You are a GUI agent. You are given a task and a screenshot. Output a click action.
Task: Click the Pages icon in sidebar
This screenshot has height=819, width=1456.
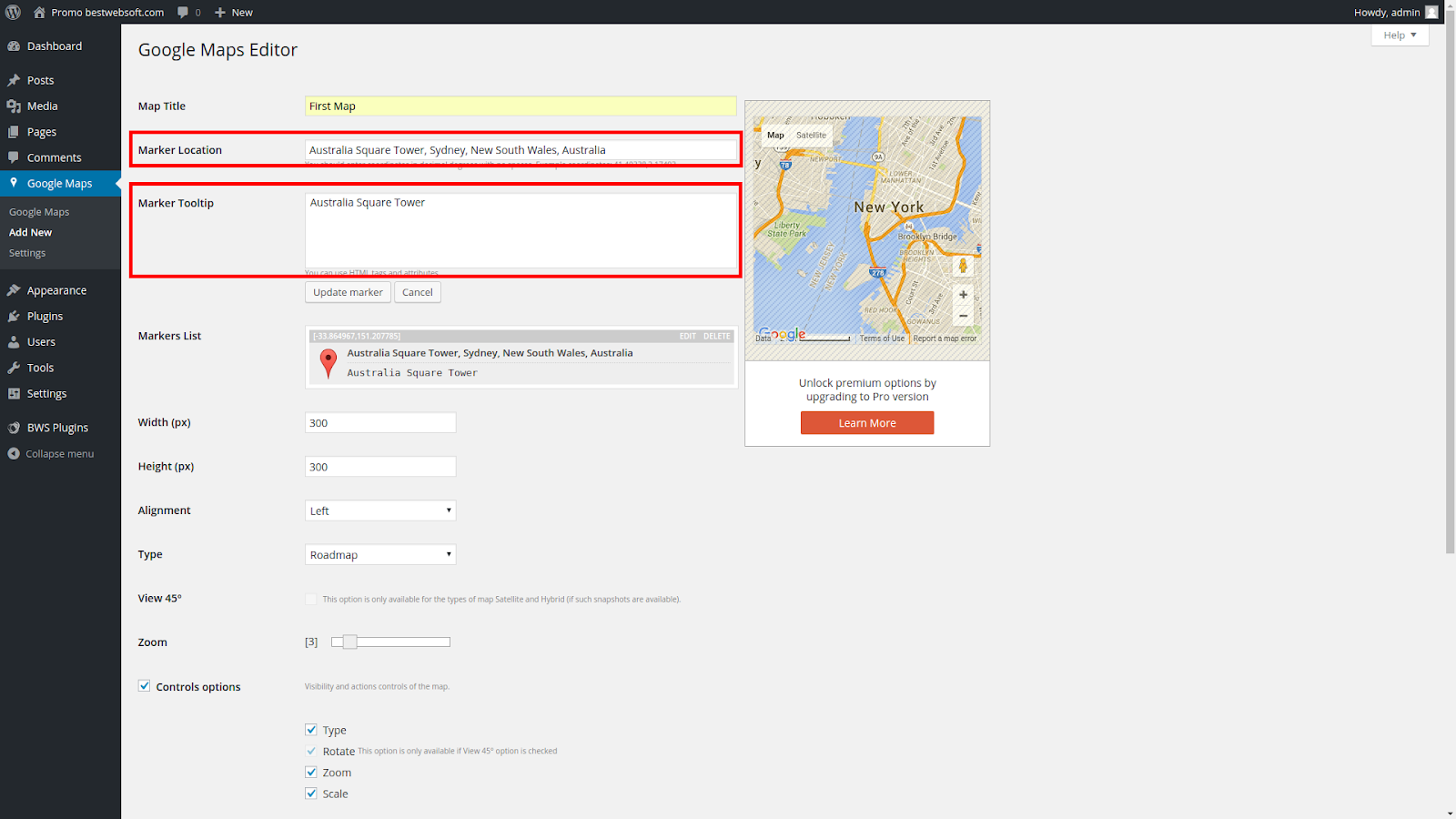pyautogui.click(x=14, y=132)
